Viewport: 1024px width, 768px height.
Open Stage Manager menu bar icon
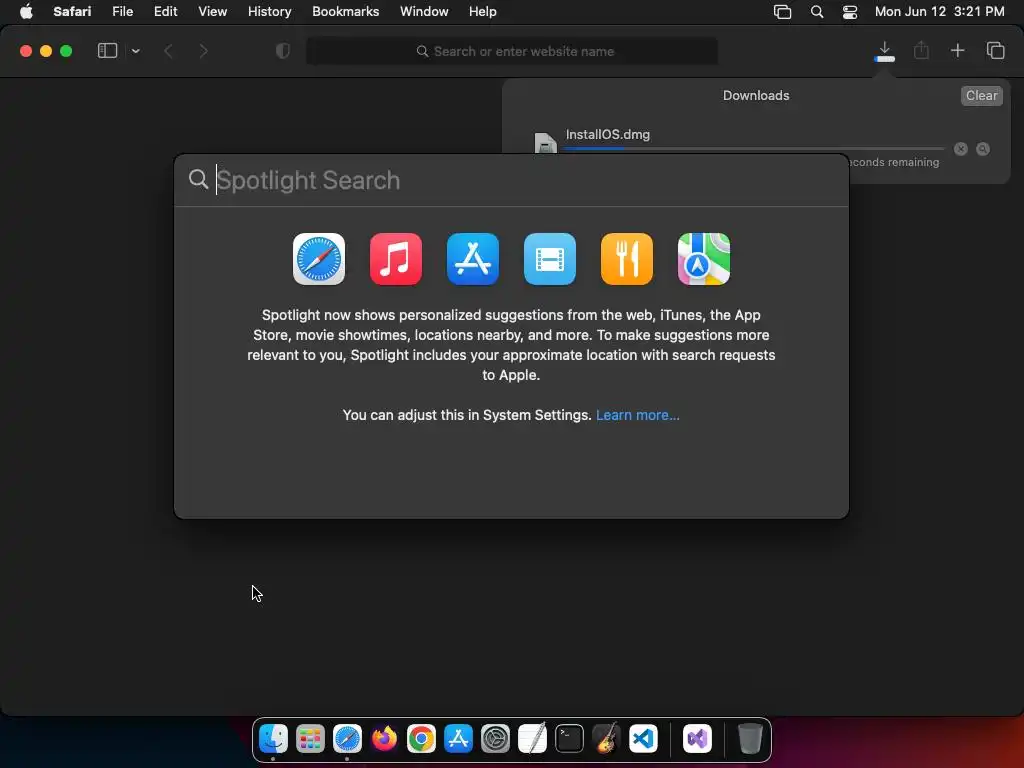tap(782, 12)
